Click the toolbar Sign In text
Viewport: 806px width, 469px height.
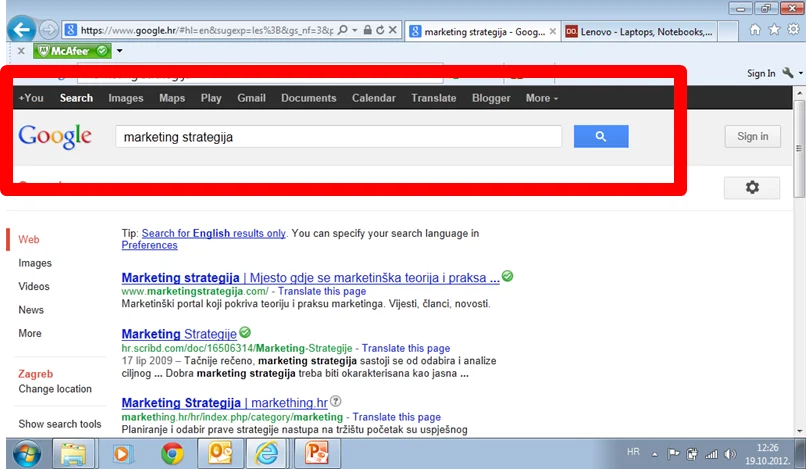(761, 73)
